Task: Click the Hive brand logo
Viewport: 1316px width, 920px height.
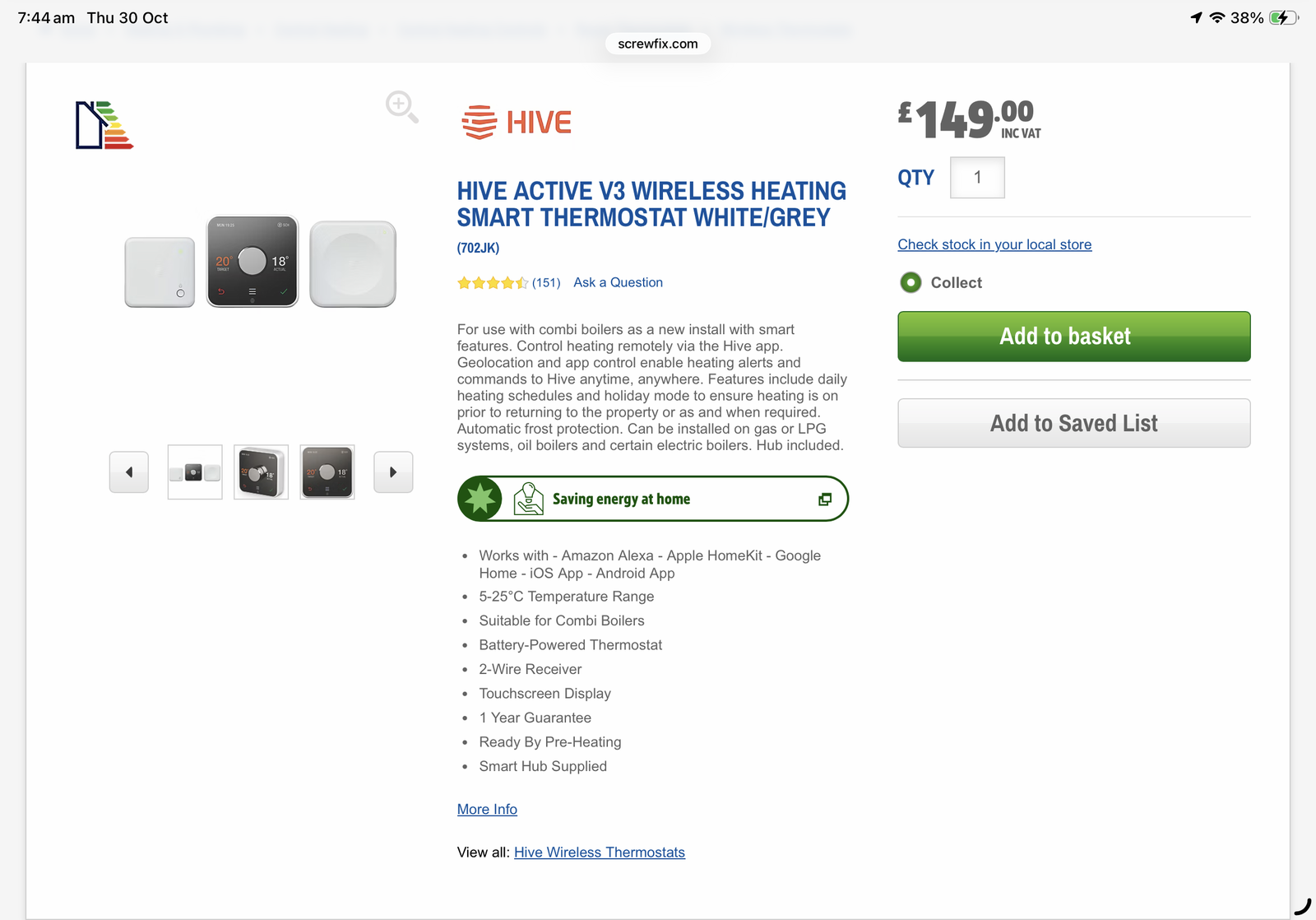Action: 517,123
